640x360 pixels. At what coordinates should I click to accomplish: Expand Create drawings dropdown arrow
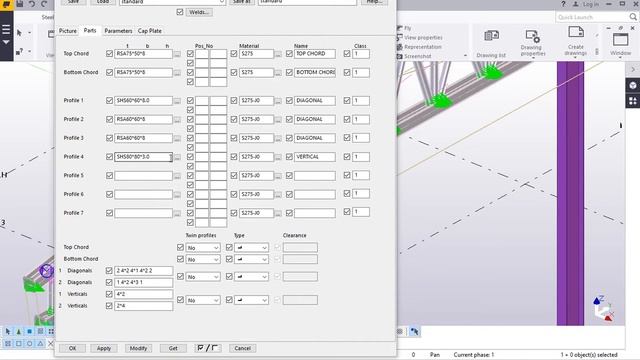(576, 58)
